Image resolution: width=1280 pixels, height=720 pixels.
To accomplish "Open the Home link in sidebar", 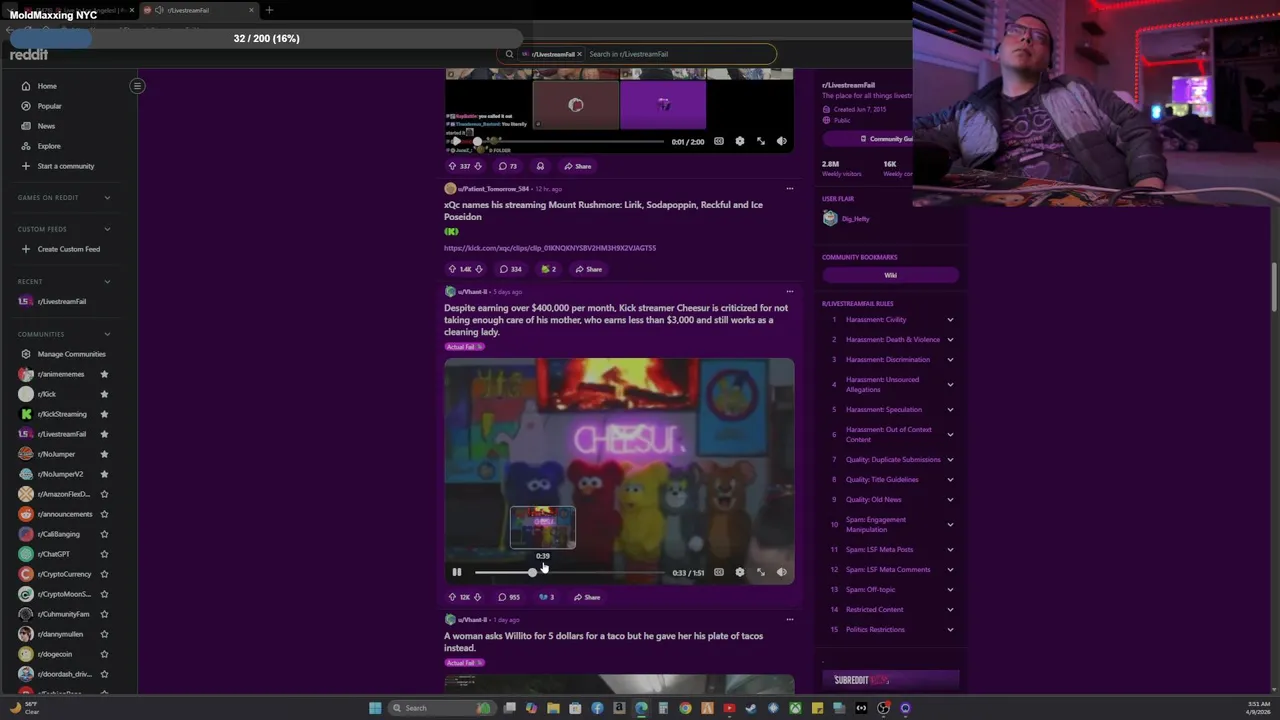I will coord(47,86).
